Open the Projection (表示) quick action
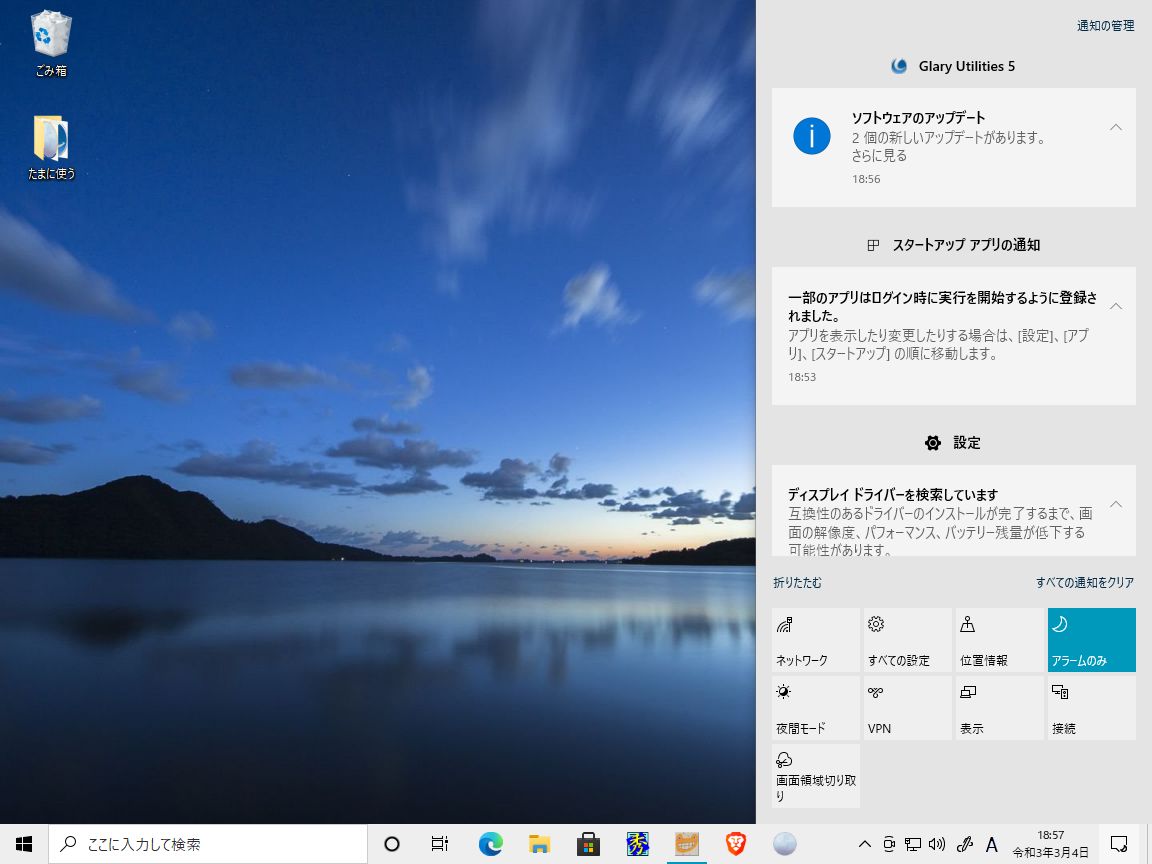 999,708
